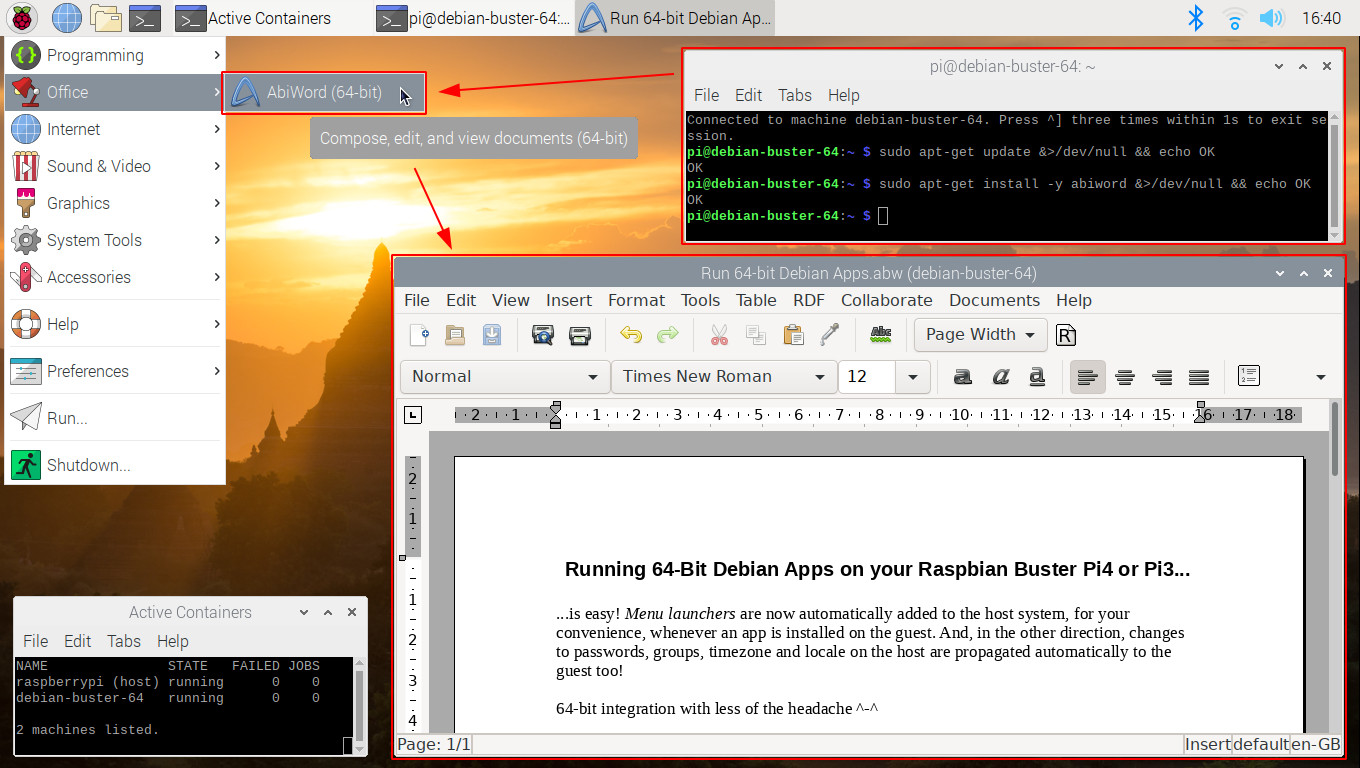Run spell check with the Abc icon
The height and width of the screenshot is (768, 1360).
pyautogui.click(x=880, y=335)
